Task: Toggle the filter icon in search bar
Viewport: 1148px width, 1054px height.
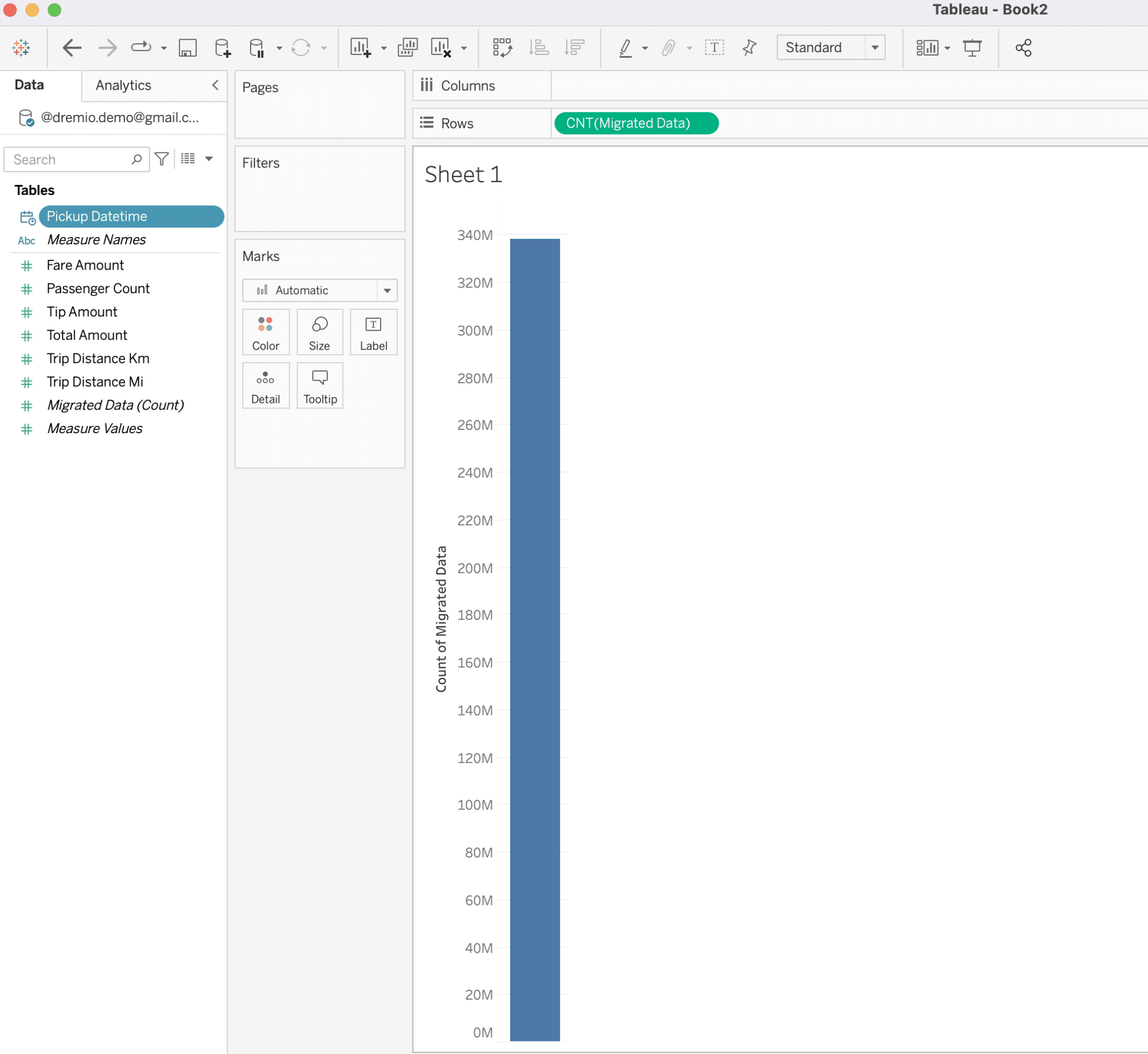Action: (x=163, y=158)
